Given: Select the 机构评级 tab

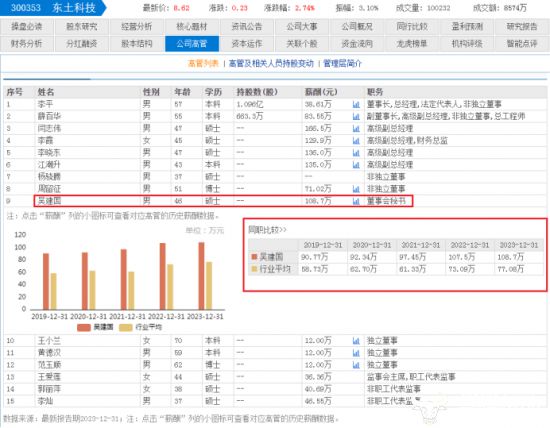Looking at the screenshot, I should pos(467,44).
